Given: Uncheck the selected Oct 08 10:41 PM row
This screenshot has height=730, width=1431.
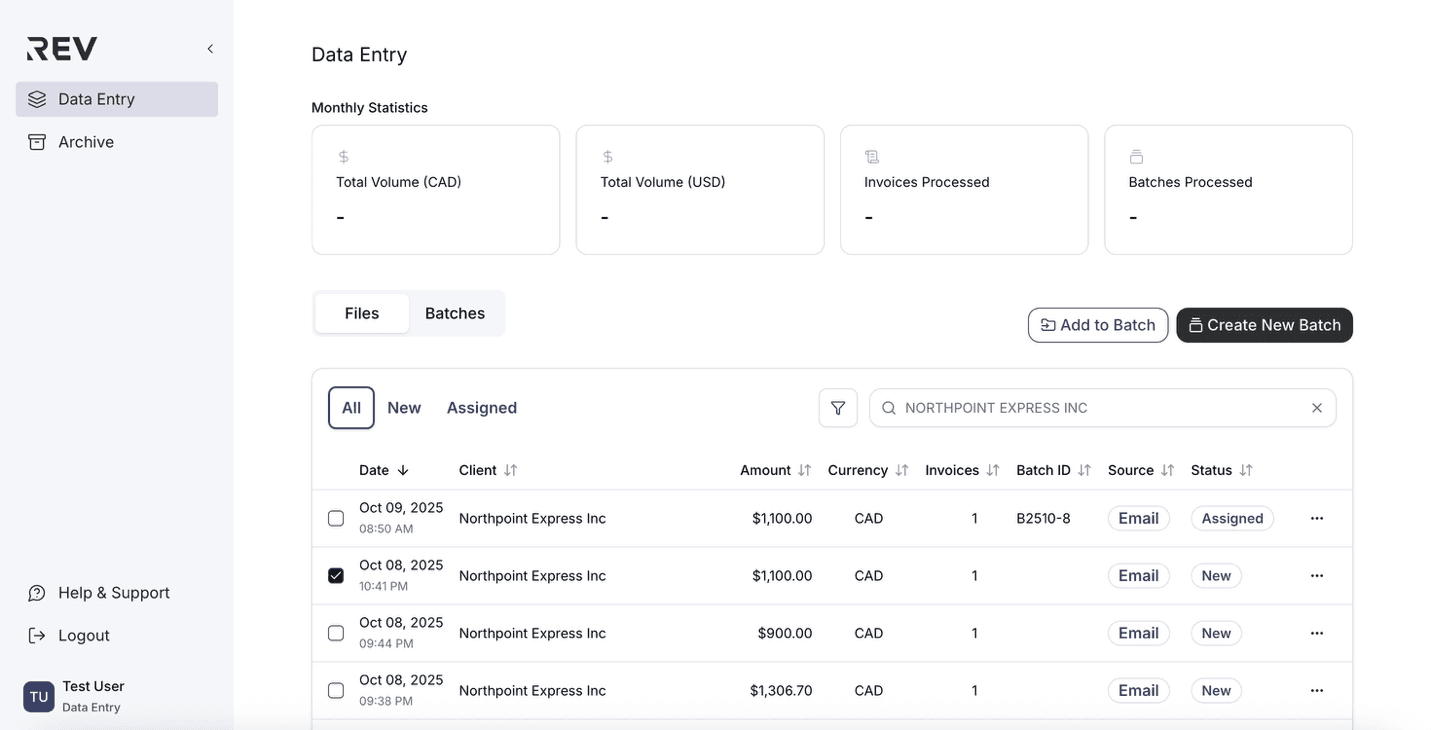Looking at the screenshot, I should coord(335,575).
